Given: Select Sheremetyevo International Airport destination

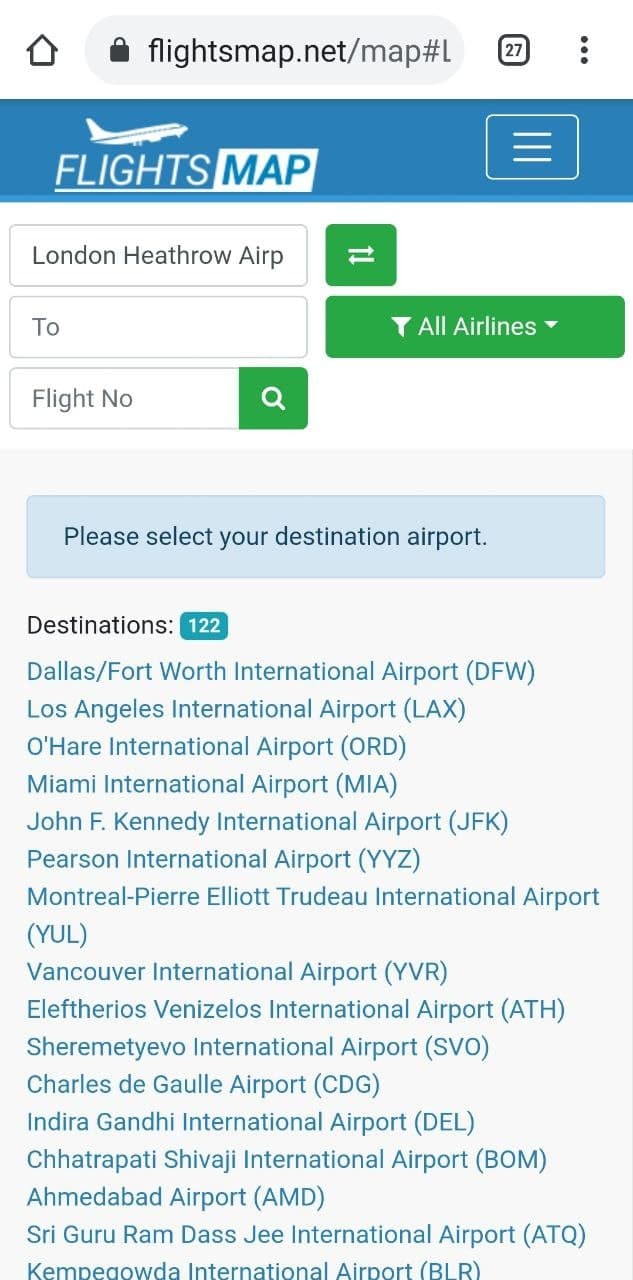Looking at the screenshot, I should (x=257, y=1046).
